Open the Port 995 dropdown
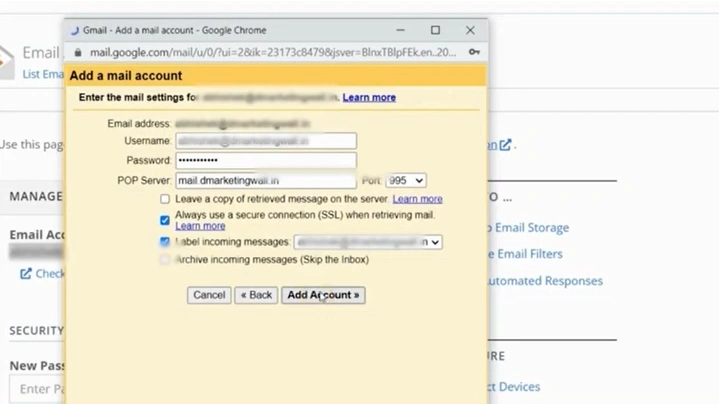719x404 pixels. click(x=406, y=181)
